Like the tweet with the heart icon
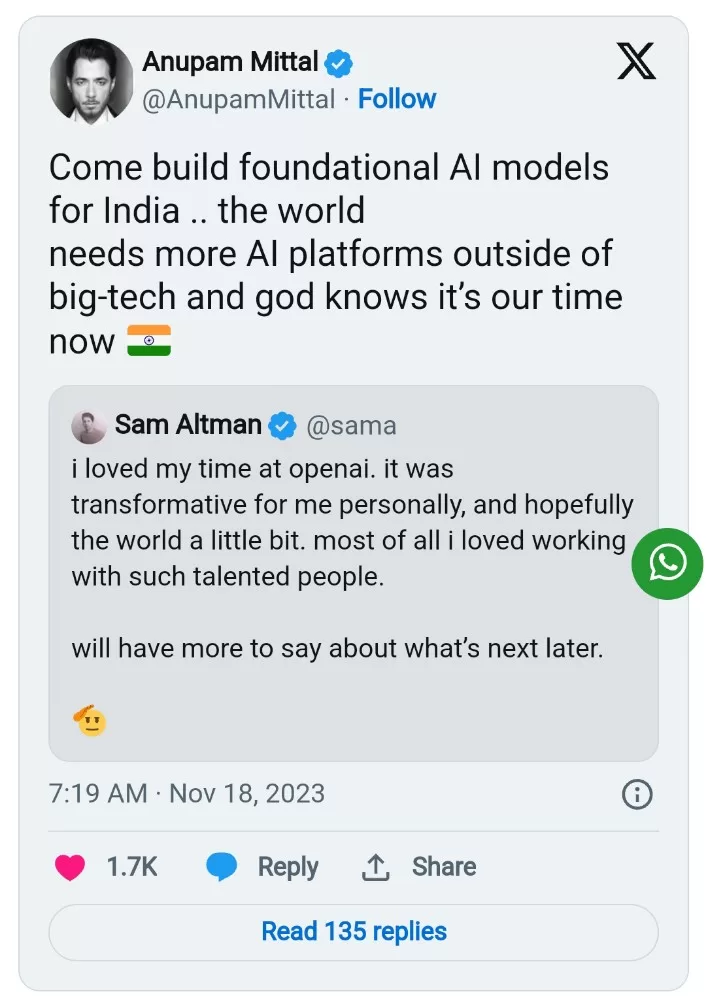Screen dimensions: 706x997 [70, 867]
